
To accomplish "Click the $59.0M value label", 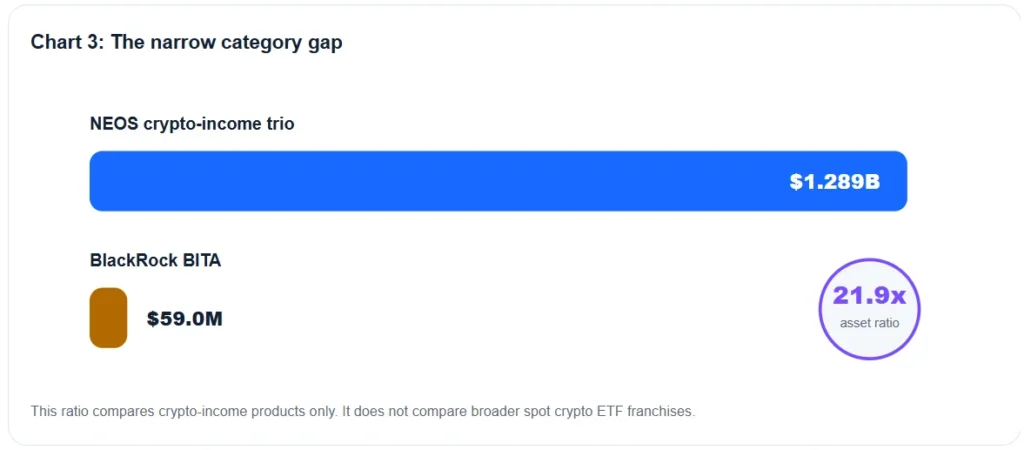I will (185, 319).
